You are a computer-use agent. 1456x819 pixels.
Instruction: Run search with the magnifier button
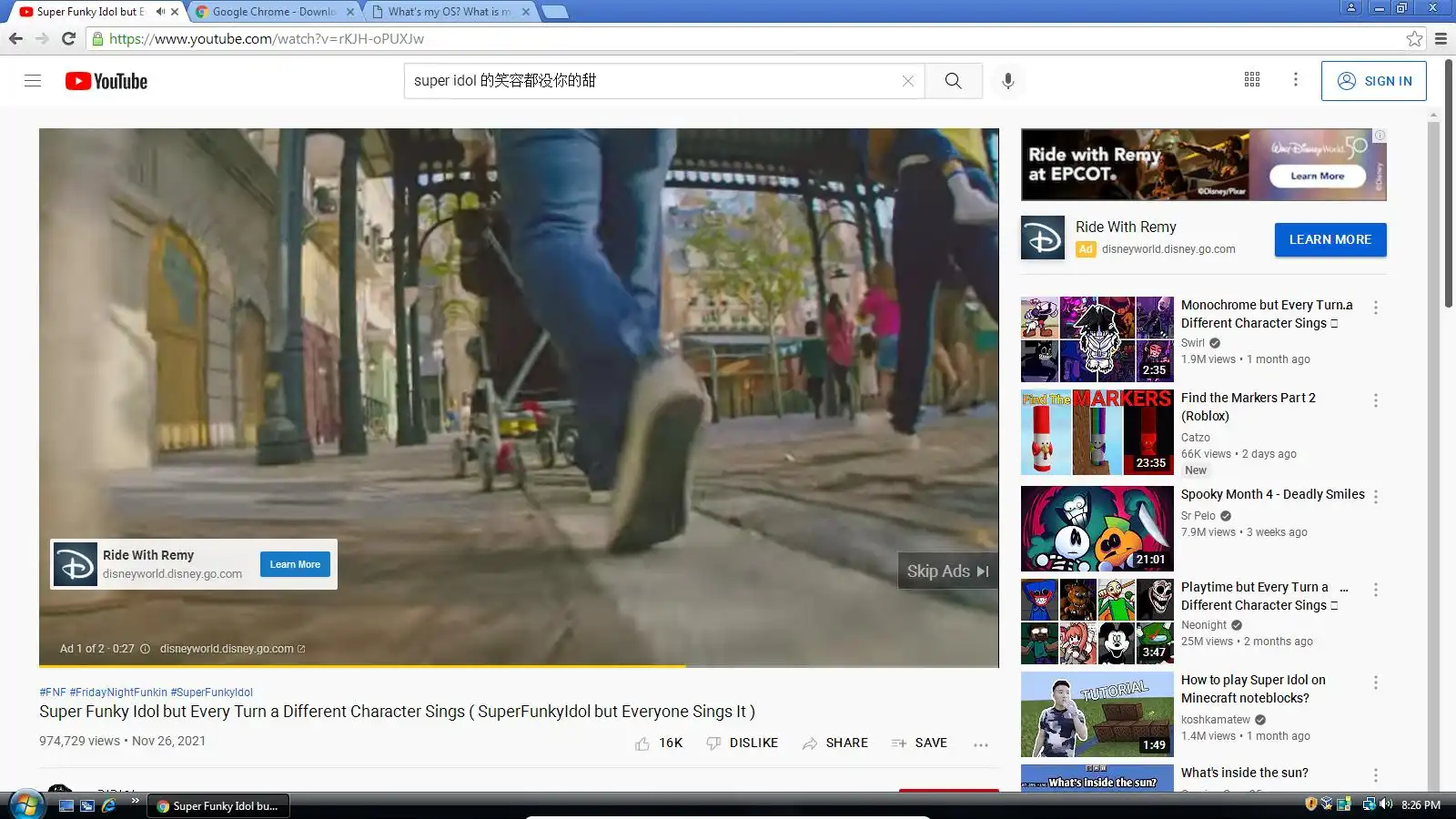pos(953,80)
